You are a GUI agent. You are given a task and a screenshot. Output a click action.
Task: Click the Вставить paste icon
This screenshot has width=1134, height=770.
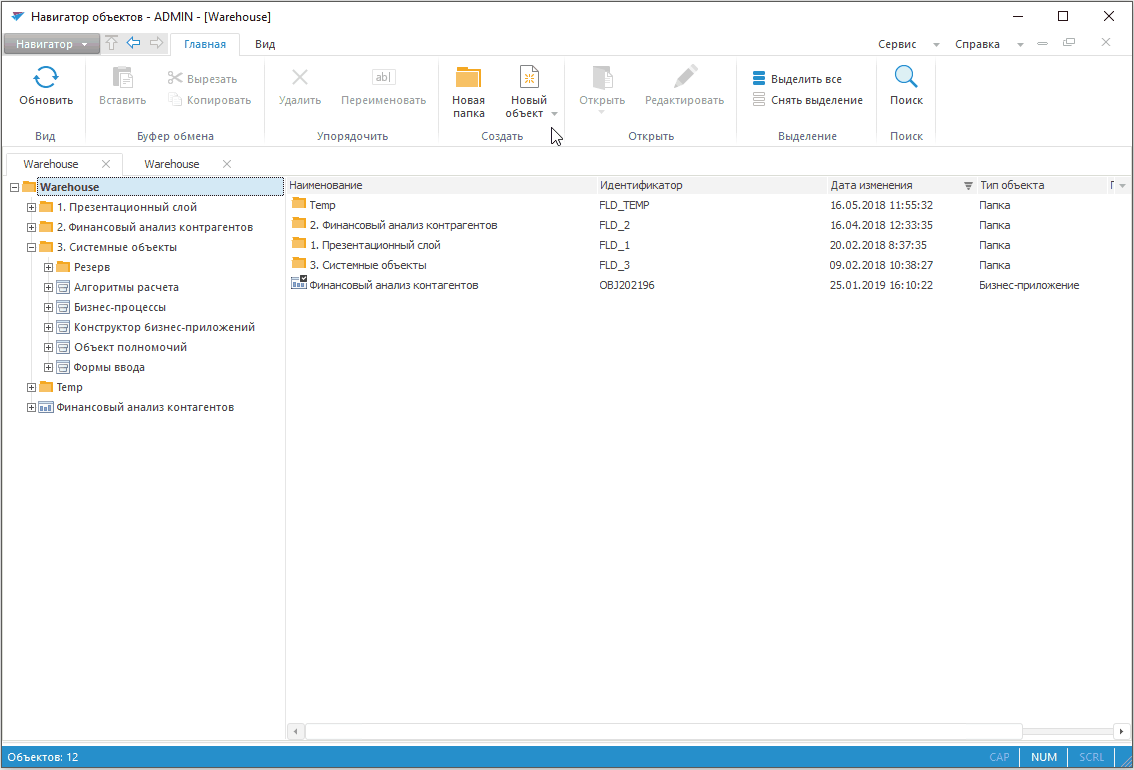[122, 77]
